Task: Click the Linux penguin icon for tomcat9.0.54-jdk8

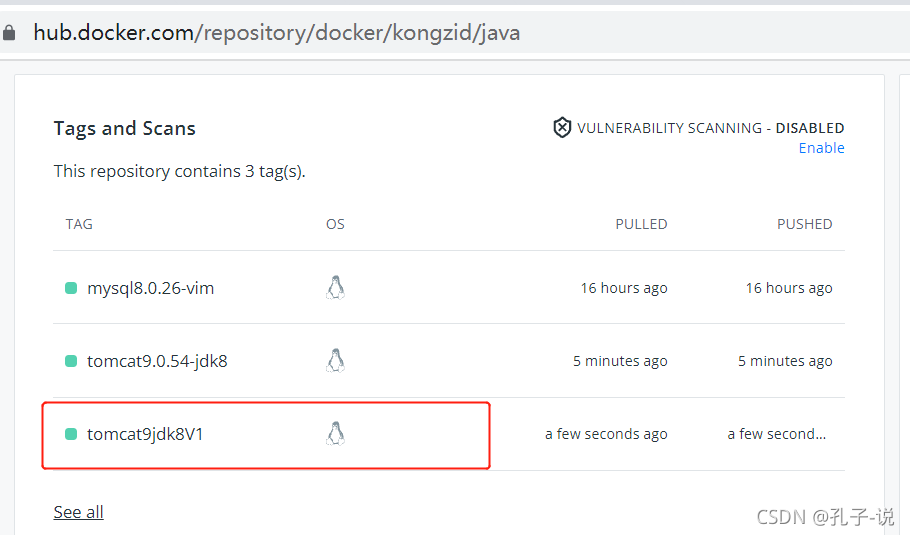Action: coord(335,361)
